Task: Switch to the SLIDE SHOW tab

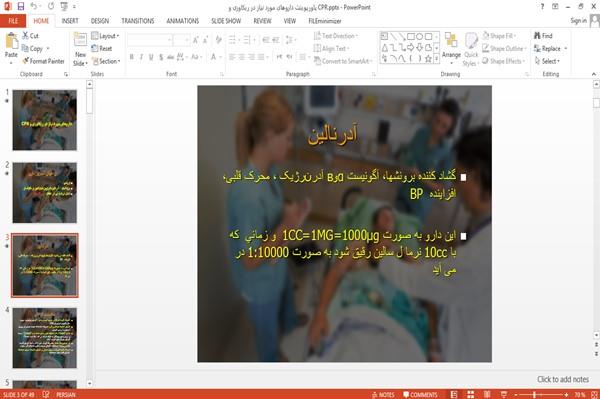Action: [x=226, y=21]
